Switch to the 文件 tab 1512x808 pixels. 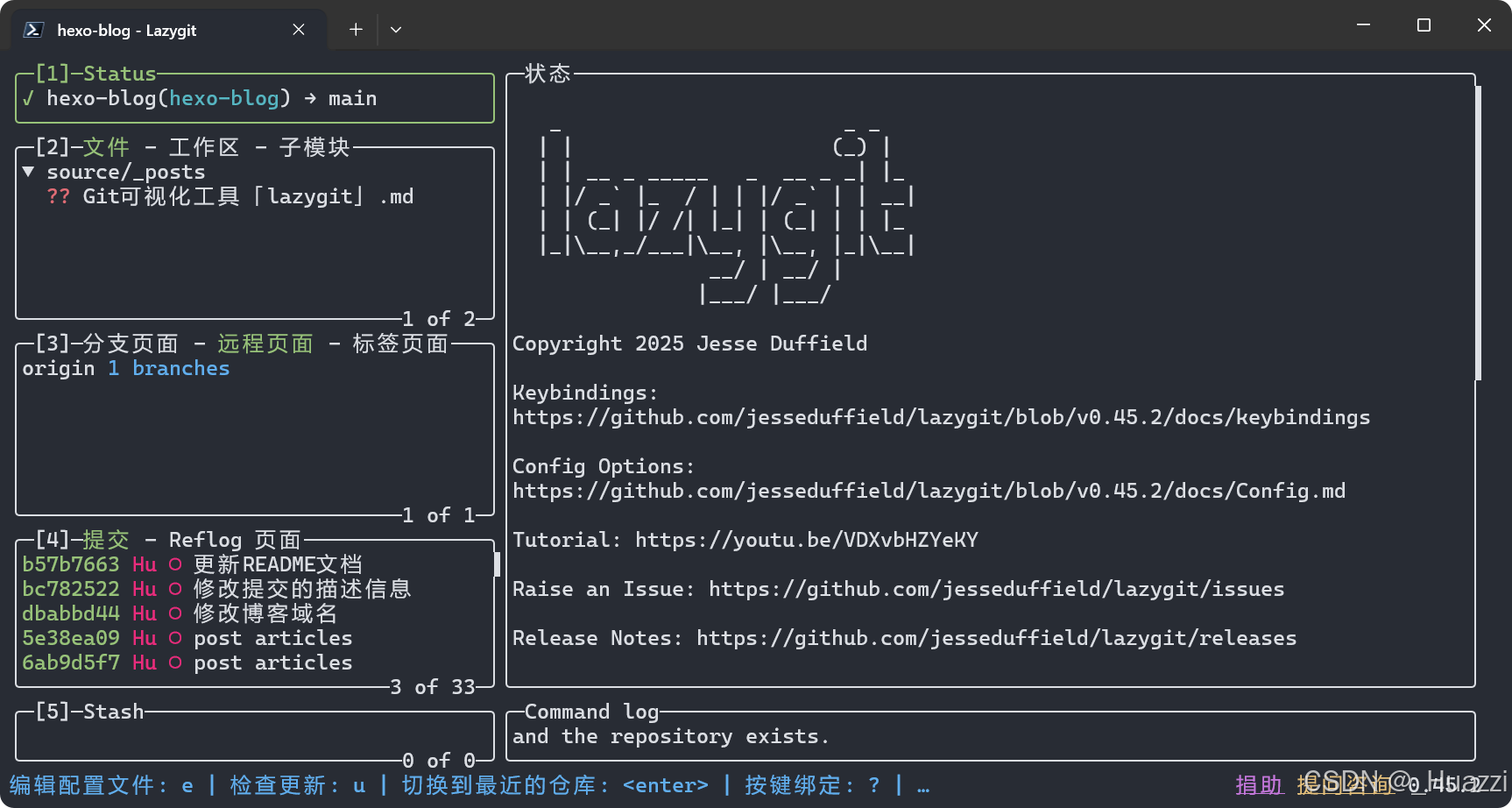[x=106, y=147]
